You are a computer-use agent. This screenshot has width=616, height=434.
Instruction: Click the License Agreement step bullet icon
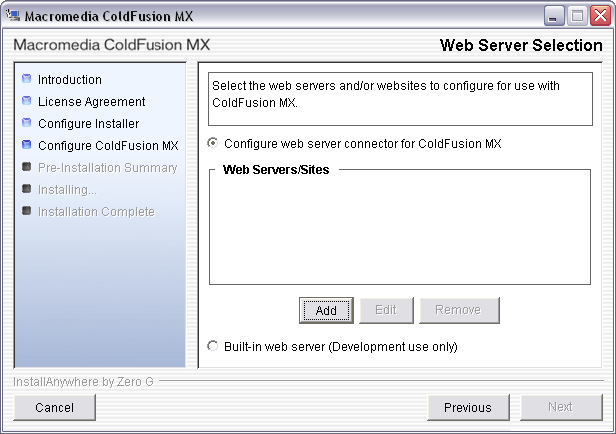(26, 101)
